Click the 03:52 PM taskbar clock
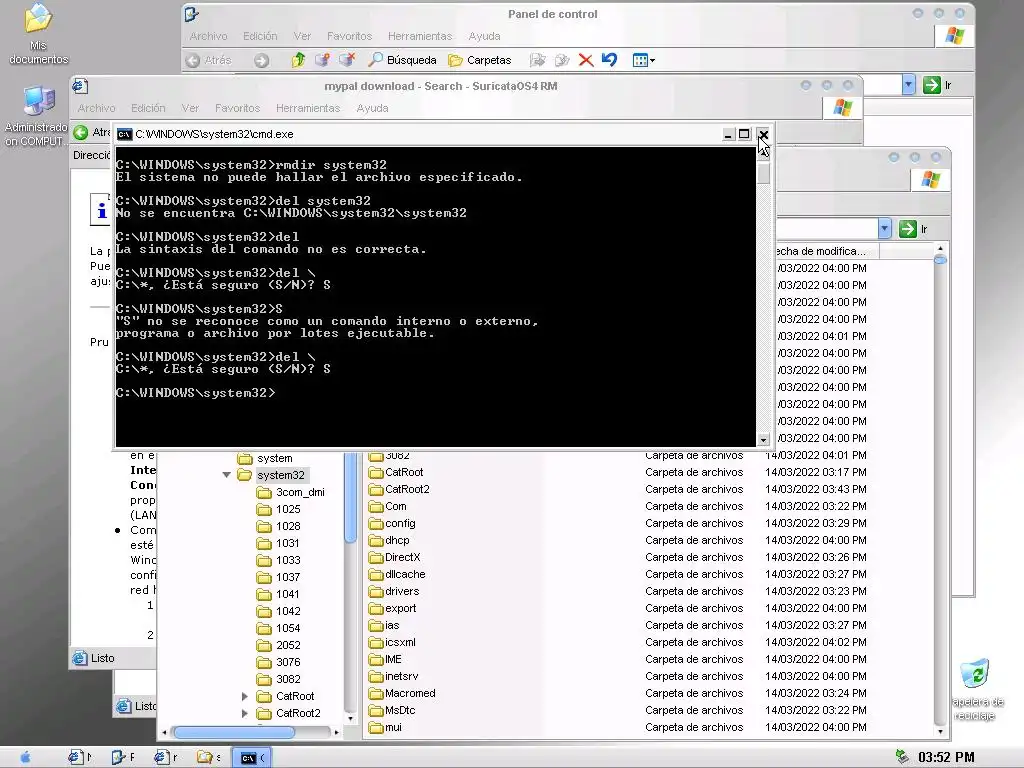Image resolution: width=1024 pixels, height=768 pixels. point(946,758)
